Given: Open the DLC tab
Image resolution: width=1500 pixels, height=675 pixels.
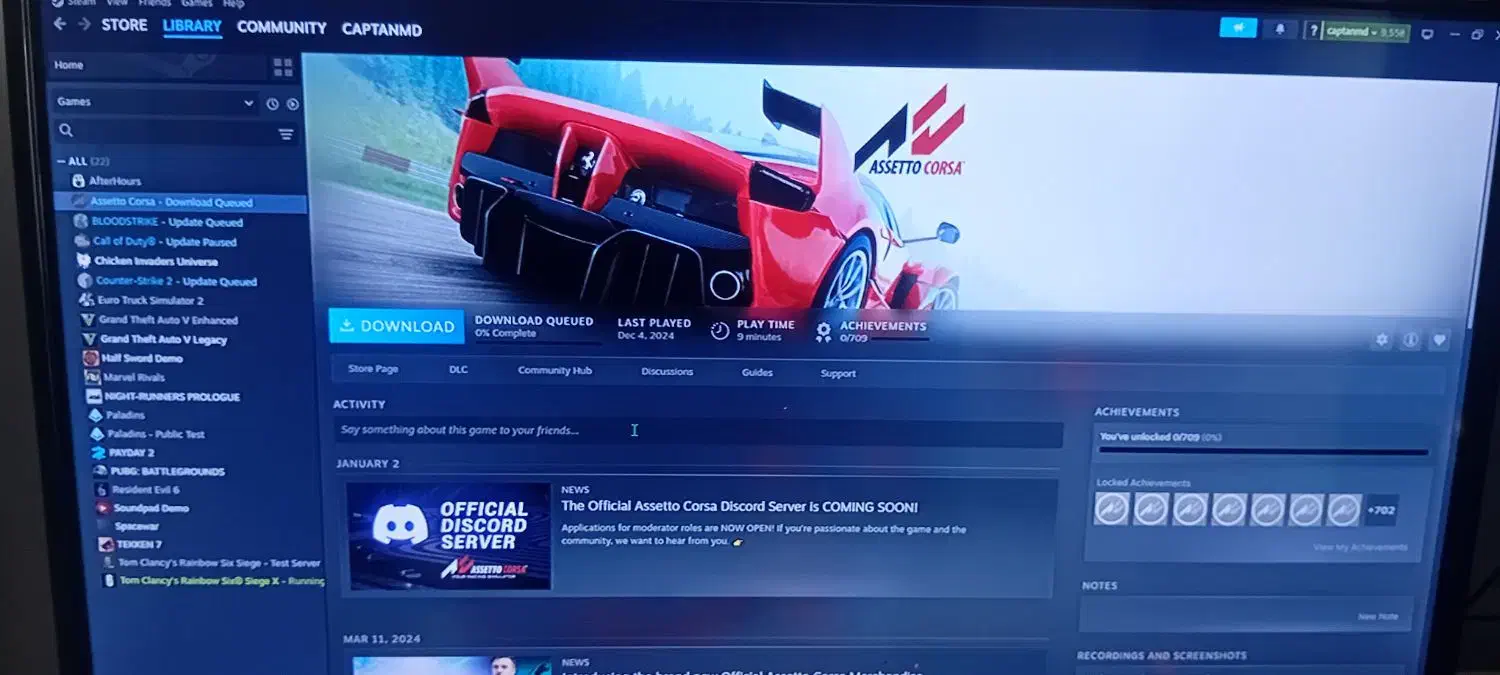Looking at the screenshot, I should point(458,370).
